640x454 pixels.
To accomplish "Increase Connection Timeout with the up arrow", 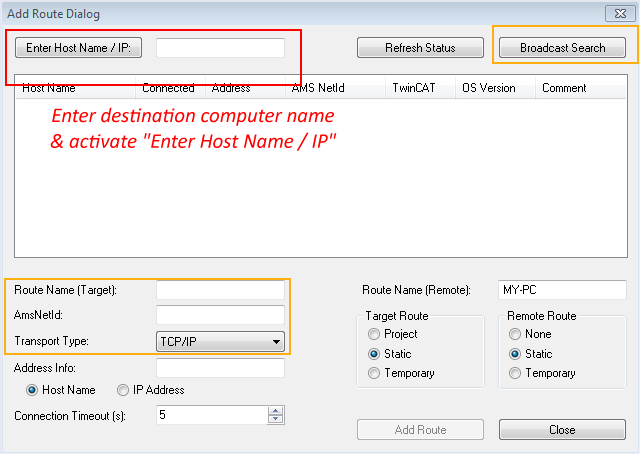I will pyautogui.click(x=275, y=410).
